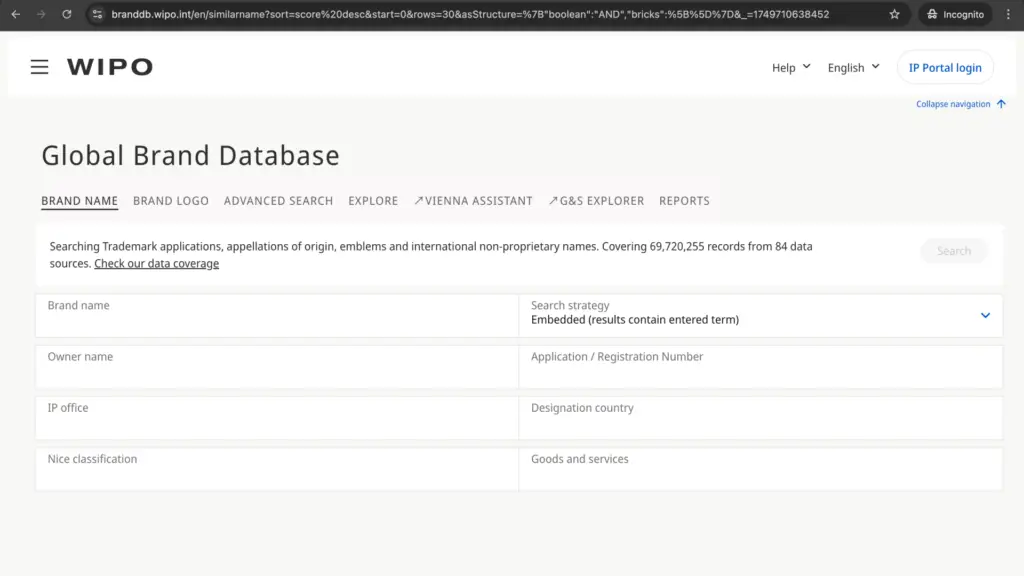Screen dimensions: 1024x576
Task: Open the hamburger navigation menu
Action: (39, 67)
